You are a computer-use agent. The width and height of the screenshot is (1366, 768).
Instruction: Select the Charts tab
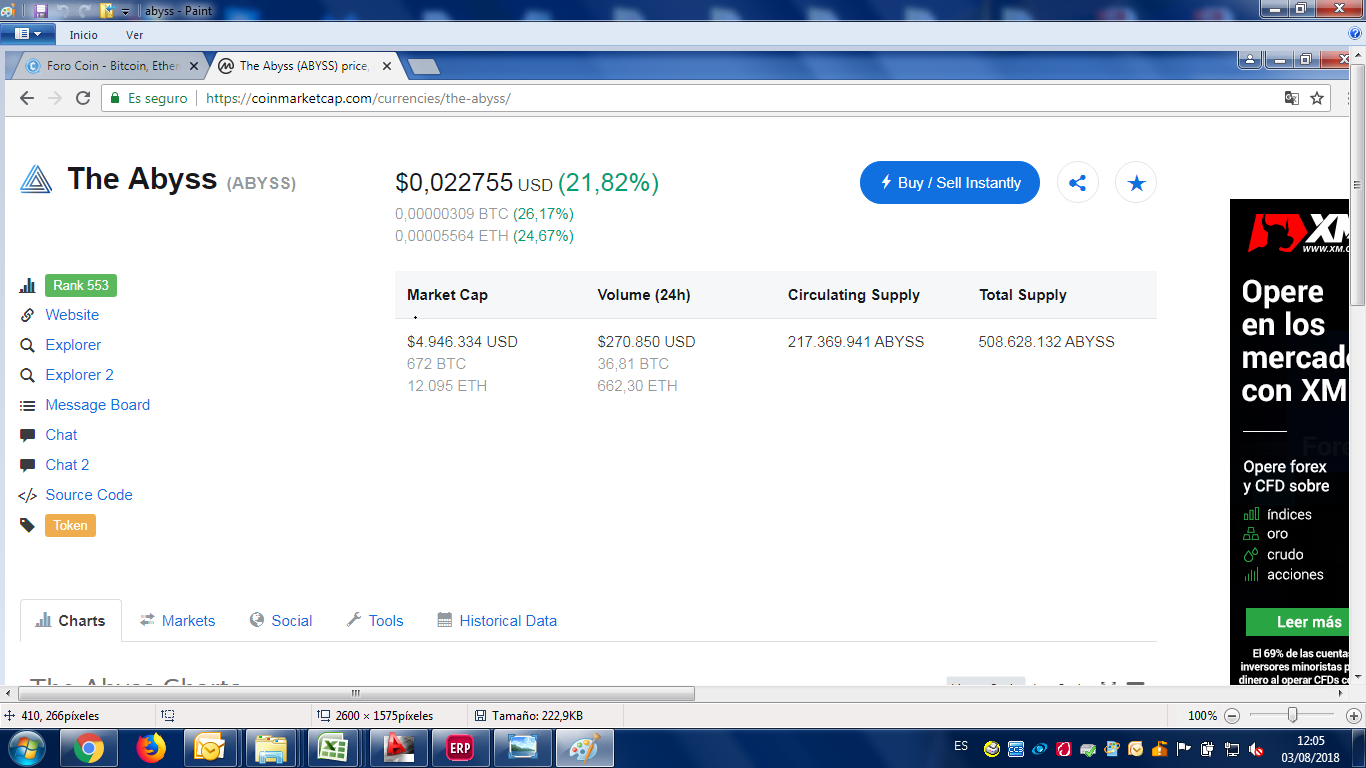click(x=71, y=621)
